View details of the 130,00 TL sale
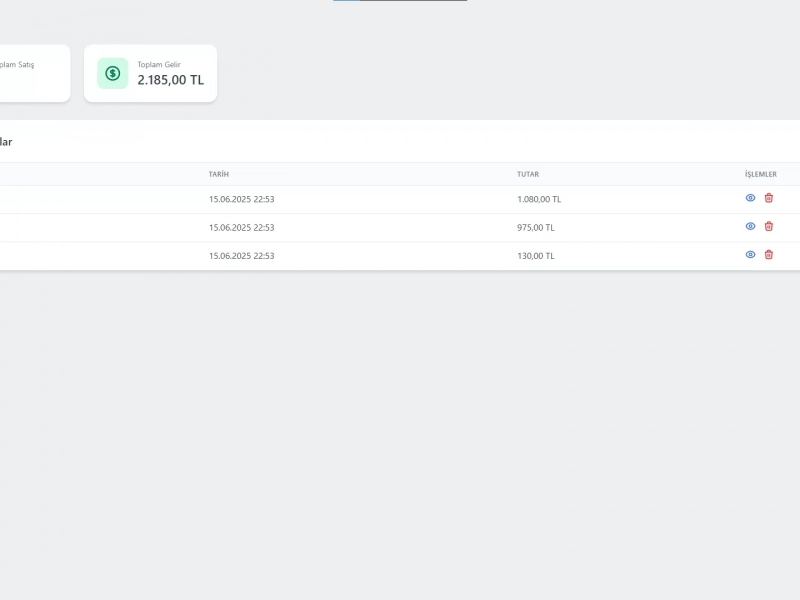The width and height of the screenshot is (800, 600). (750, 255)
